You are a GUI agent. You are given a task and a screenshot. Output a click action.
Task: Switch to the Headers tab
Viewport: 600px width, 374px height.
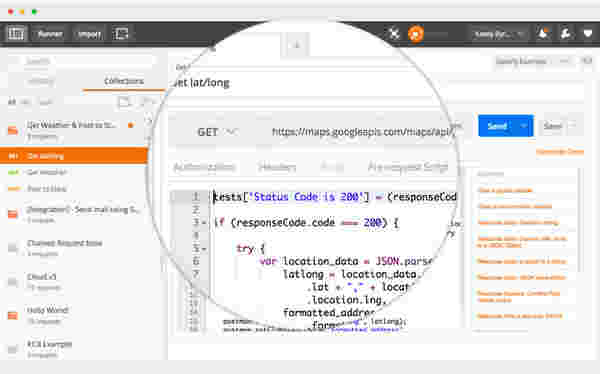(277, 167)
